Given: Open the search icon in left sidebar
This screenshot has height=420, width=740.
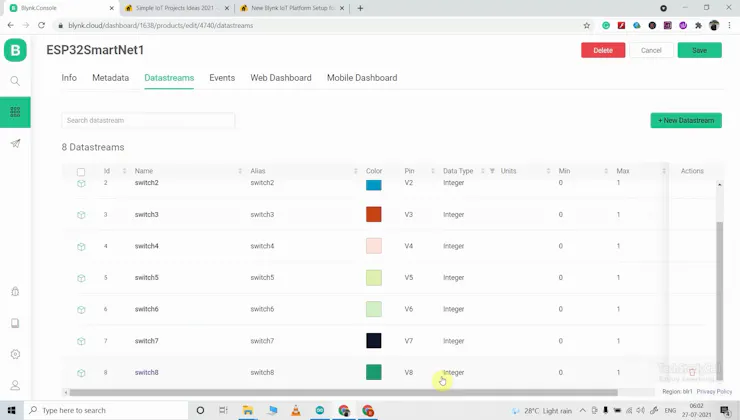Looking at the screenshot, I should (x=15, y=81).
